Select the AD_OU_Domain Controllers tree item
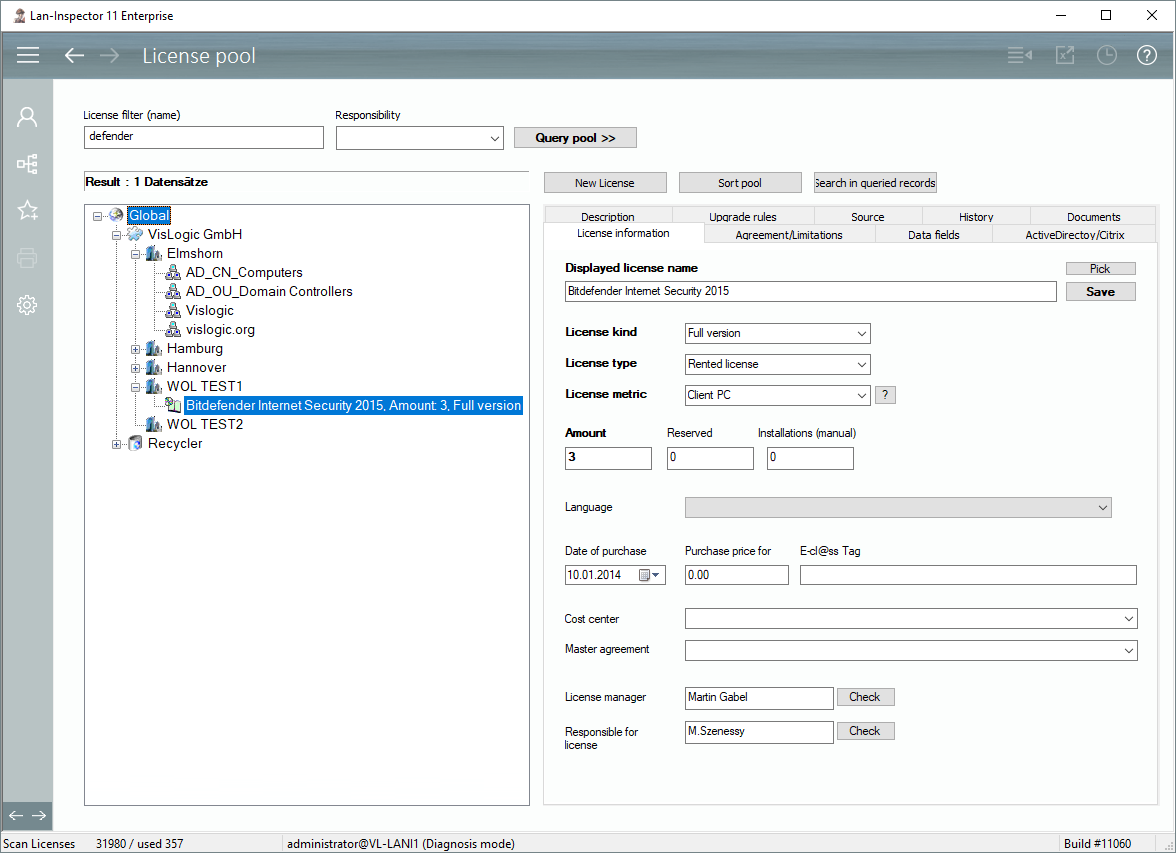The height and width of the screenshot is (853, 1176). pos(269,291)
